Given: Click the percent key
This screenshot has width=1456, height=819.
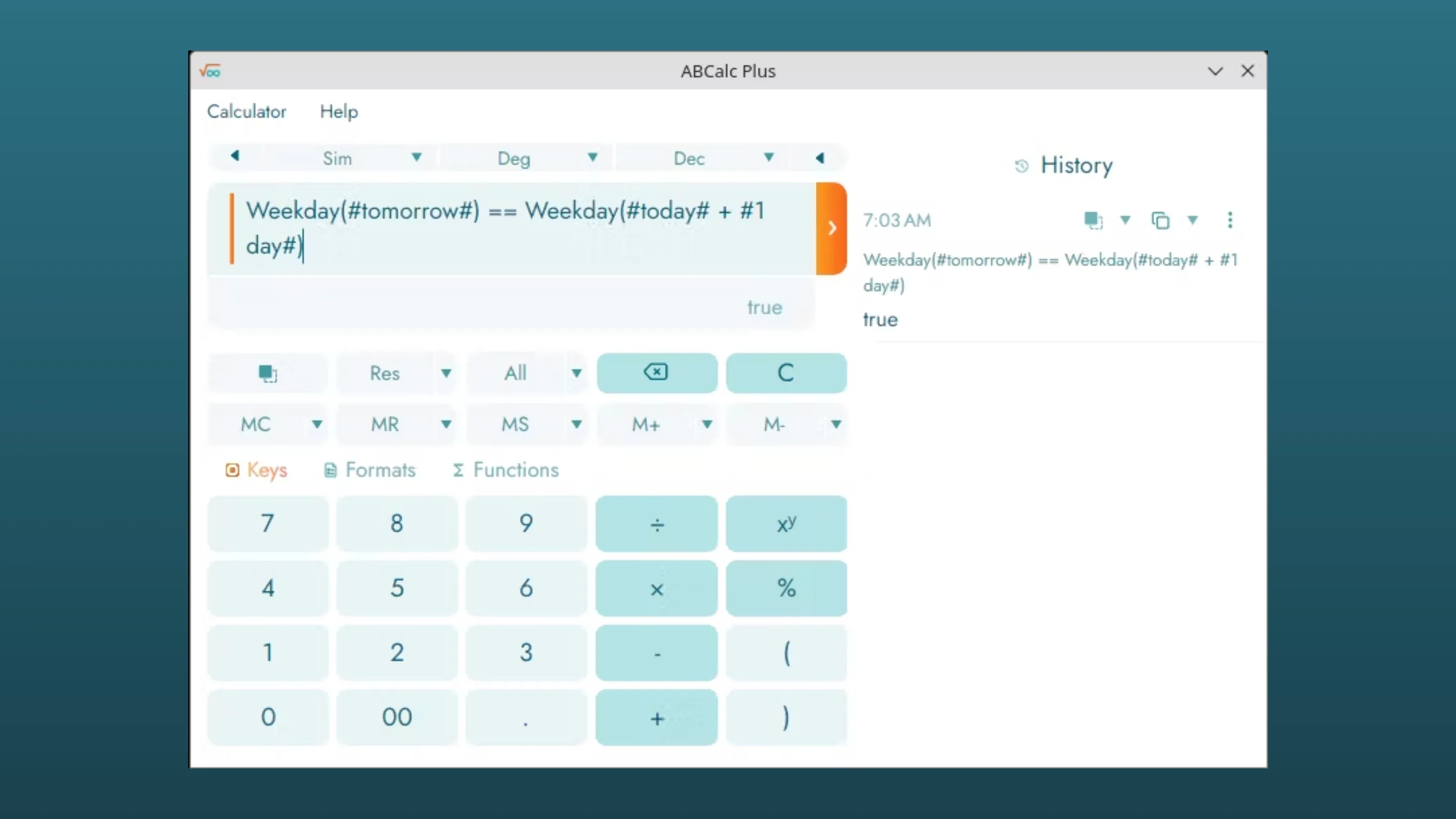Looking at the screenshot, I should point(786,588).
